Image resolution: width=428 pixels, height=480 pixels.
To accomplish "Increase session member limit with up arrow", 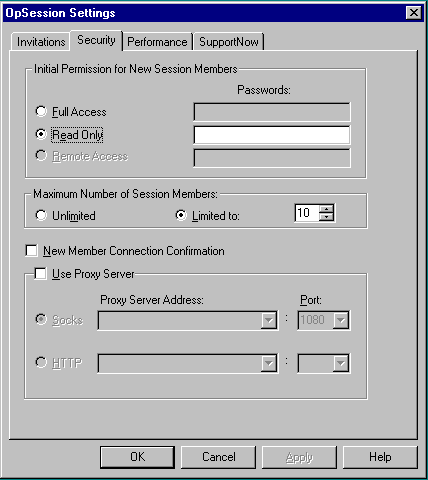I will click(x=326, y=209).
